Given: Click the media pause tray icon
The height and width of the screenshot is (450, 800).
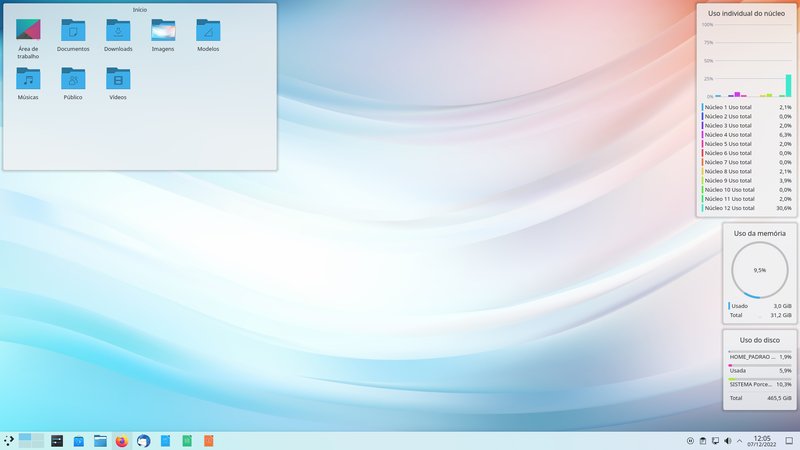Looking at the screenshot, I should pos(690,441).
